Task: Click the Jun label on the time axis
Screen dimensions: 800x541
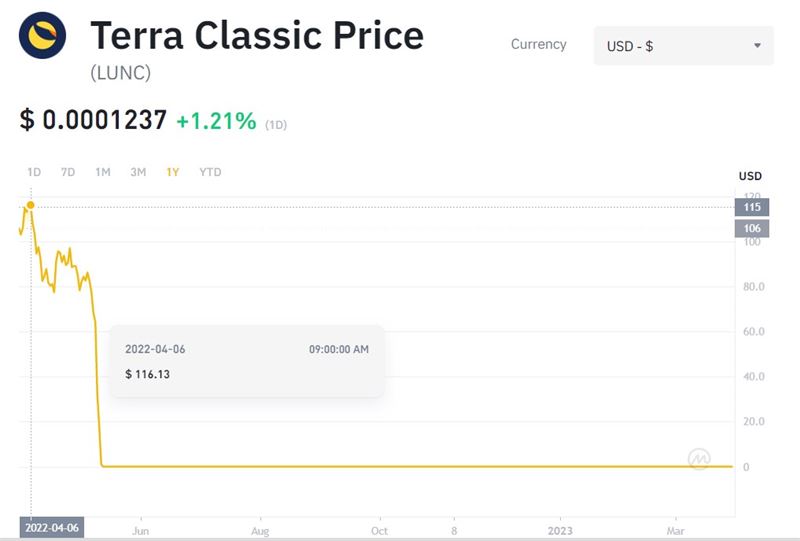Action: coord(141,531)
